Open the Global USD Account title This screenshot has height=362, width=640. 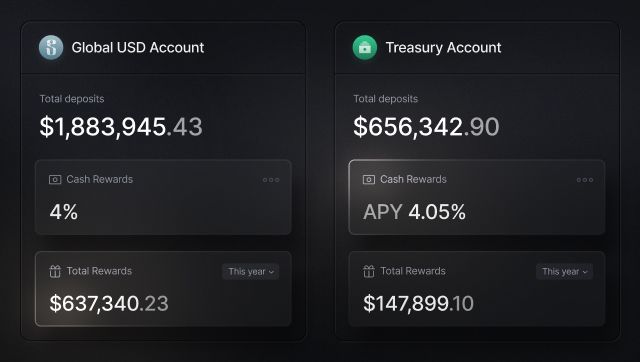[x=138, y=48]
